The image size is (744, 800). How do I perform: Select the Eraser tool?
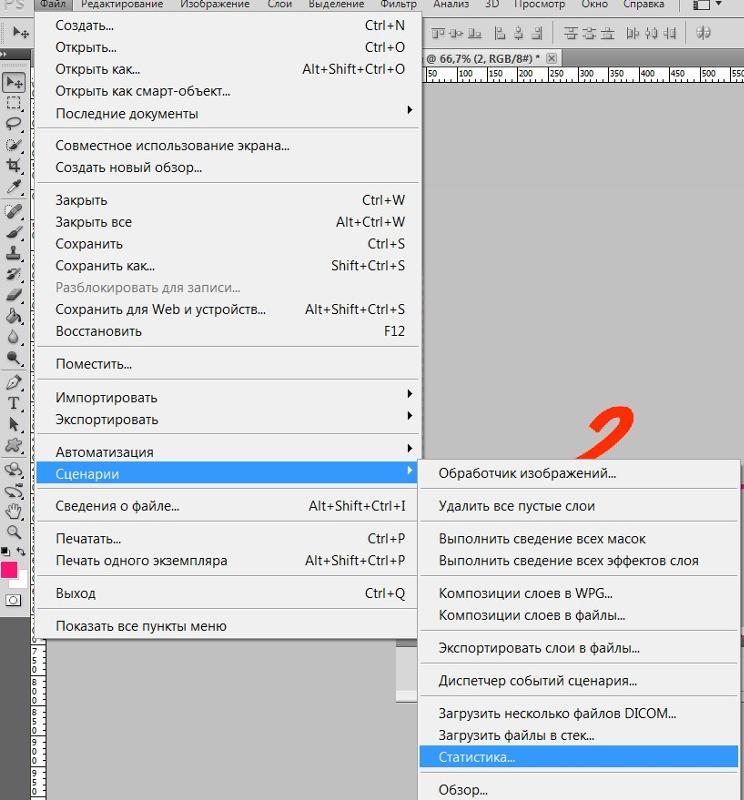pyautogui.click(x=14, y=295)
